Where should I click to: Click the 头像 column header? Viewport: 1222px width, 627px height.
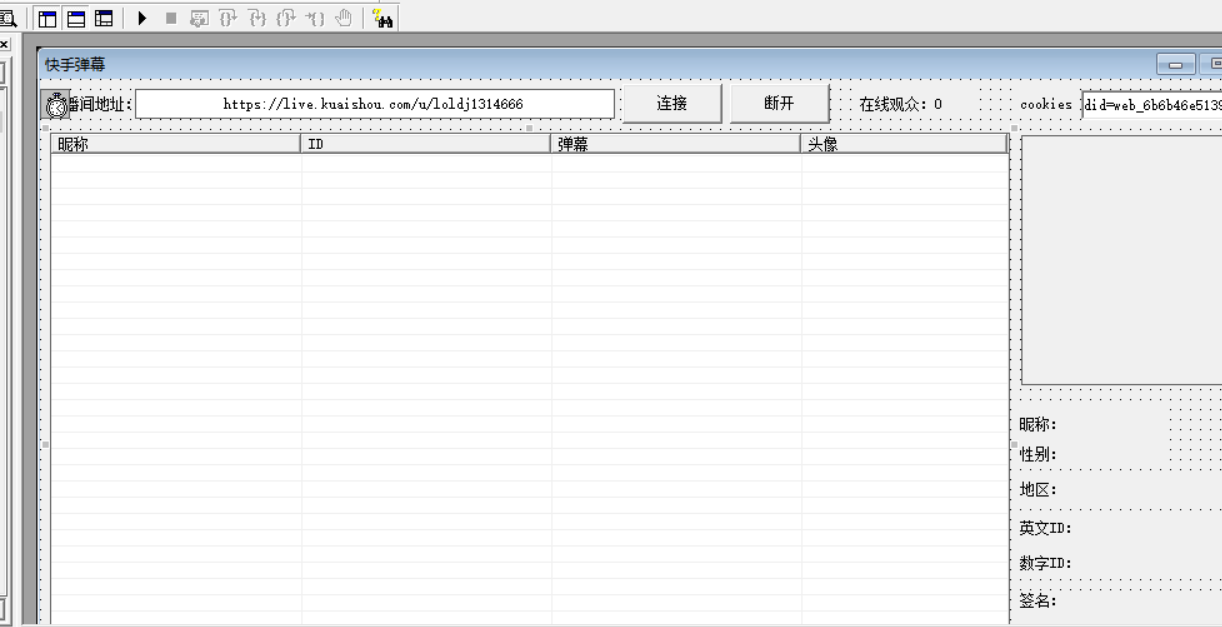coord(904,144)
